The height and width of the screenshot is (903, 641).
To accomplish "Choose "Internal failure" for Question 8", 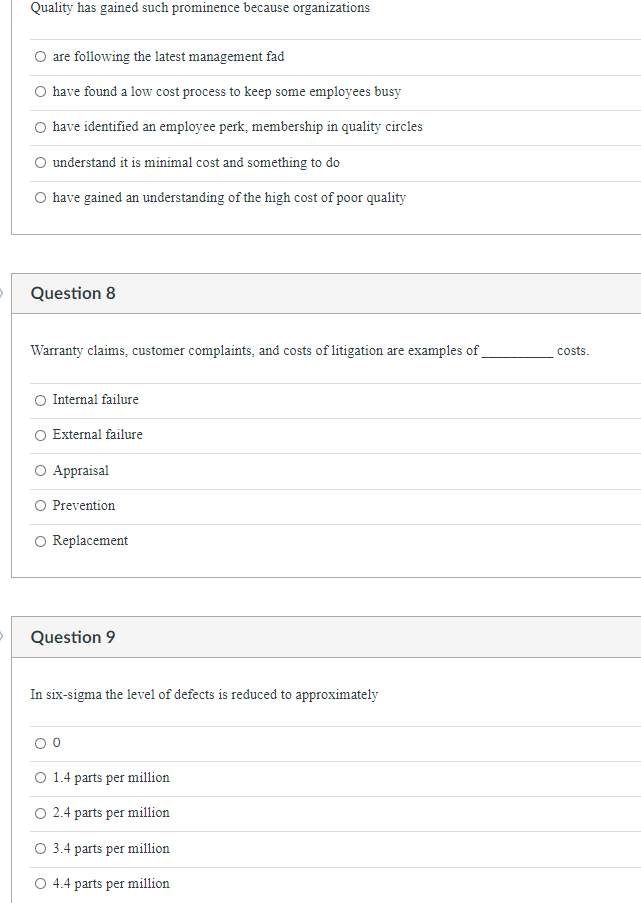I will [x=40, y=399].
